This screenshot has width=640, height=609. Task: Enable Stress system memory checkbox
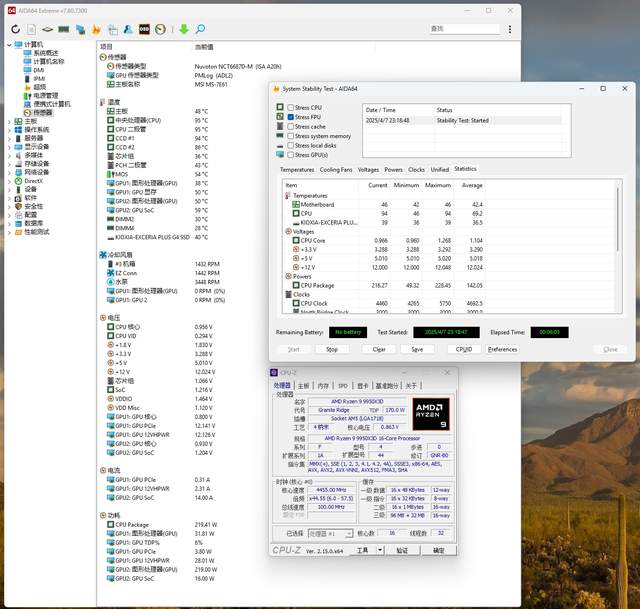[x=291, y=136]
